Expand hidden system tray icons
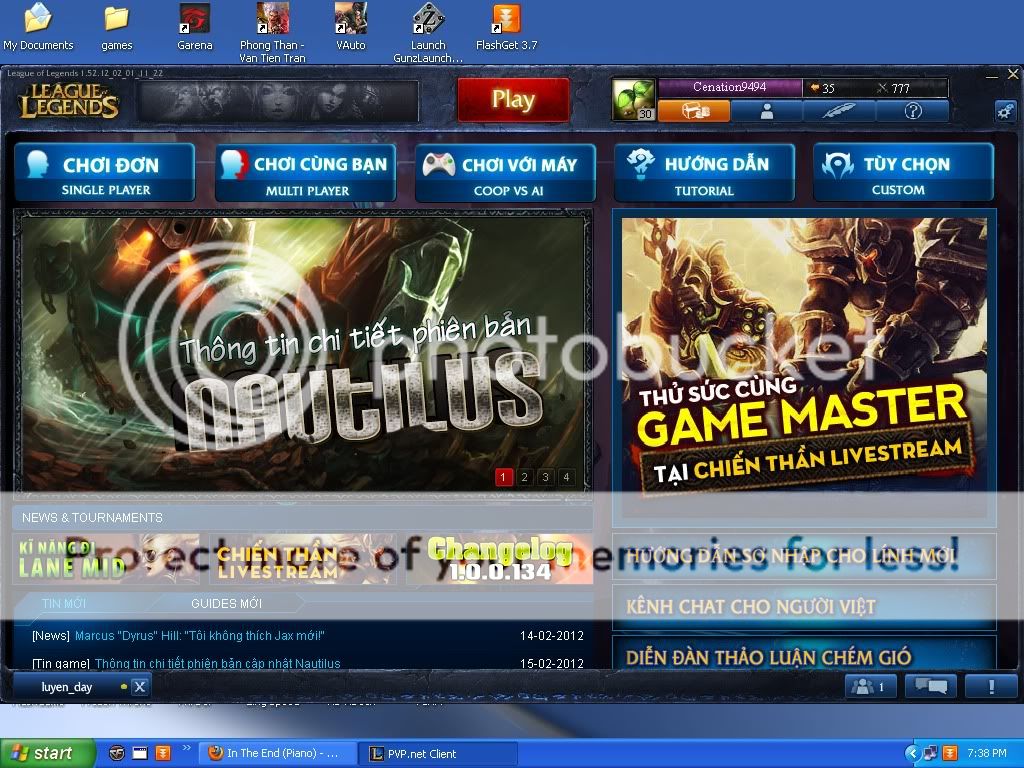Screen dimensions: 1024x768 click(x=912, y=753)
